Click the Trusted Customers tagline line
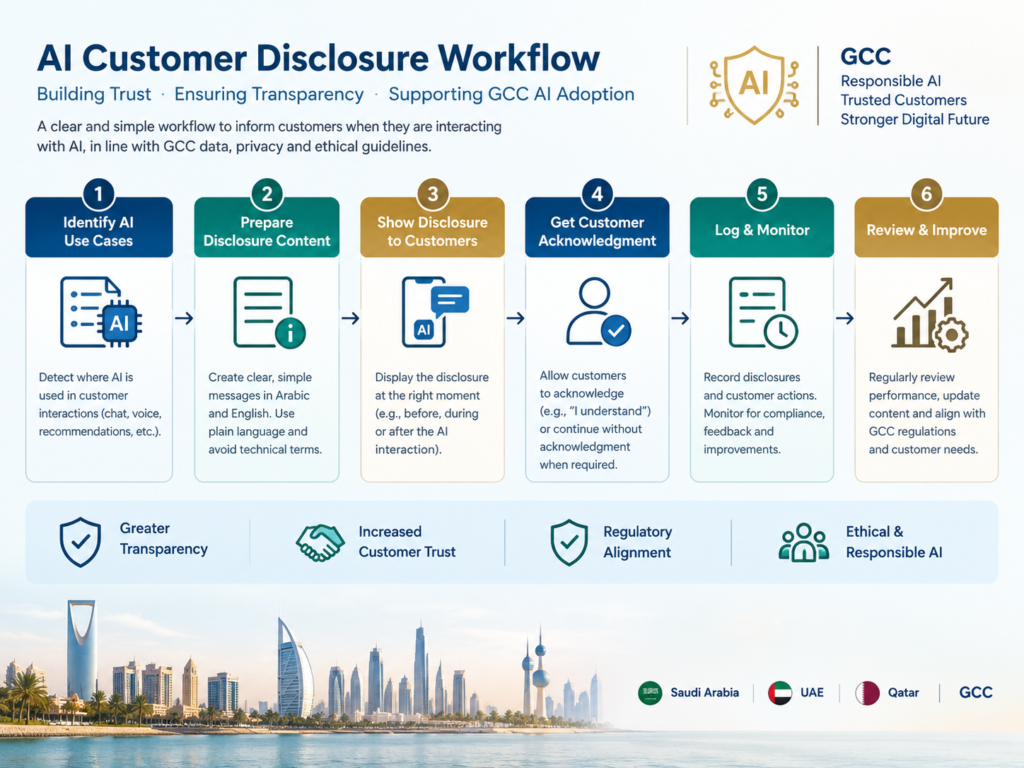Viewport: 1024px width, 768px height. [903, 100]
